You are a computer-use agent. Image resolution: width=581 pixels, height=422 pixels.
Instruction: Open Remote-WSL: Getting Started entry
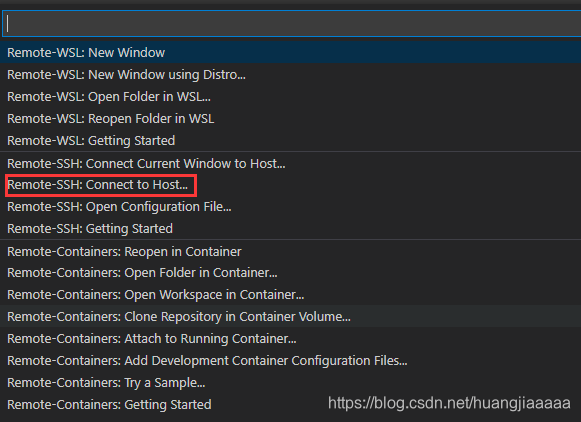pyautogui.click(x=290, y=140)
